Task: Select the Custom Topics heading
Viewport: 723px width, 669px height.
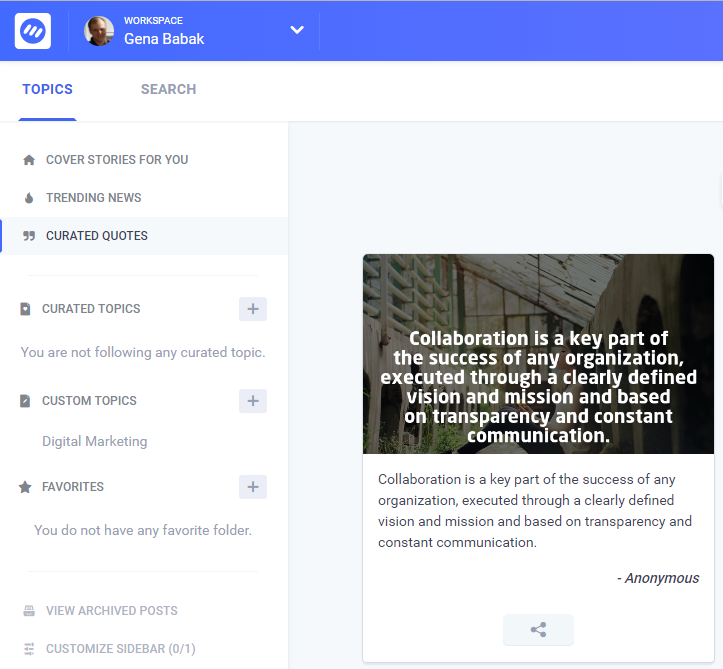Action: pos(89,400)
